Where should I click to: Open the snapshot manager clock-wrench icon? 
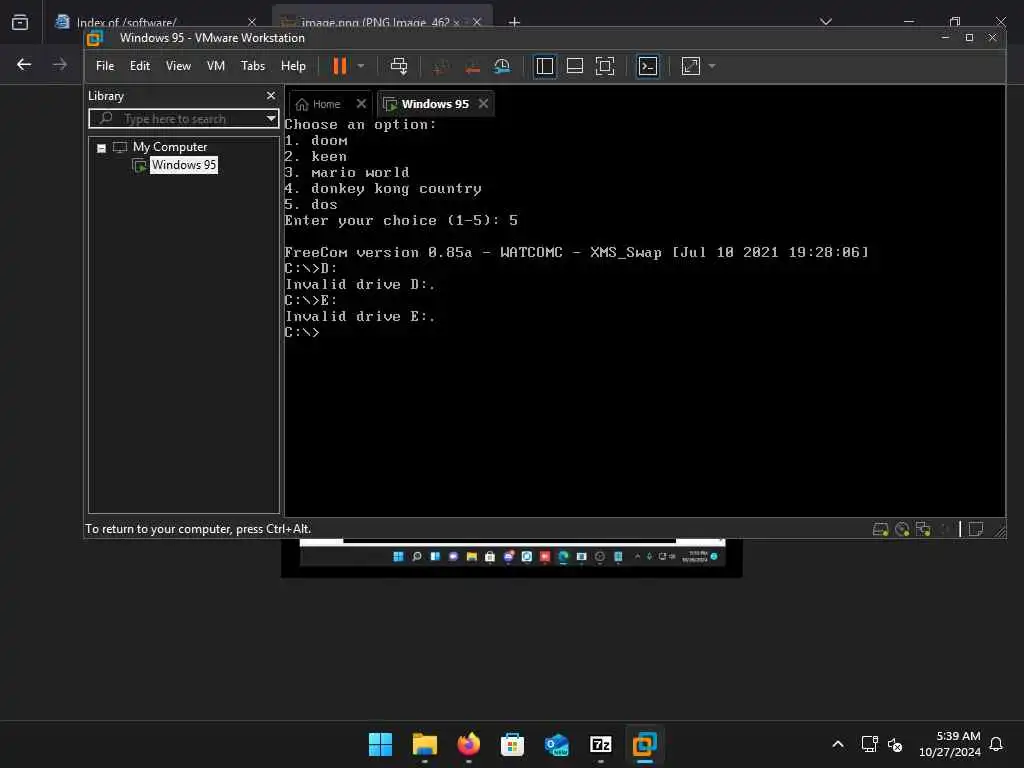502,66
